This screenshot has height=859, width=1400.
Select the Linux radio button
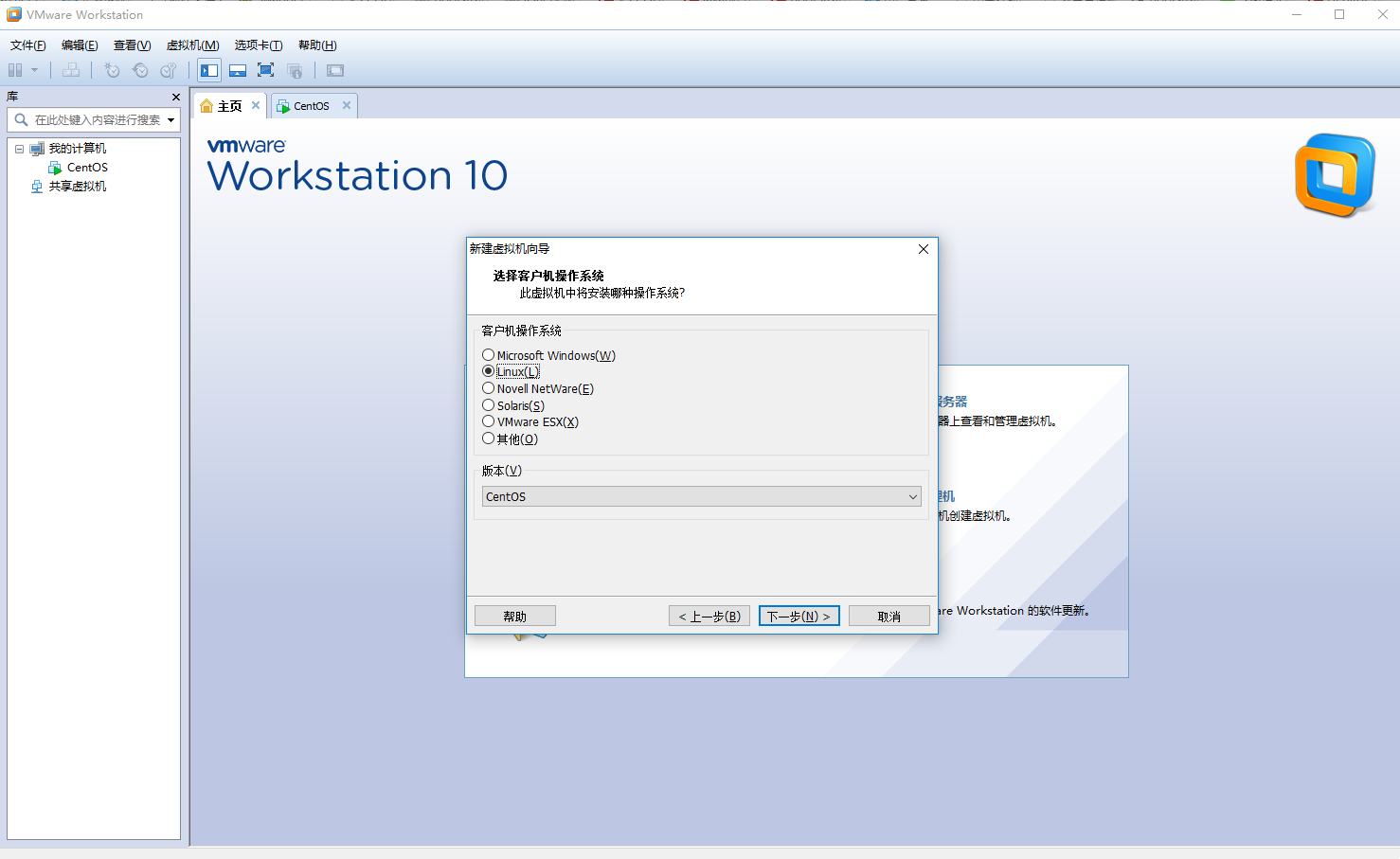point(489,371)
